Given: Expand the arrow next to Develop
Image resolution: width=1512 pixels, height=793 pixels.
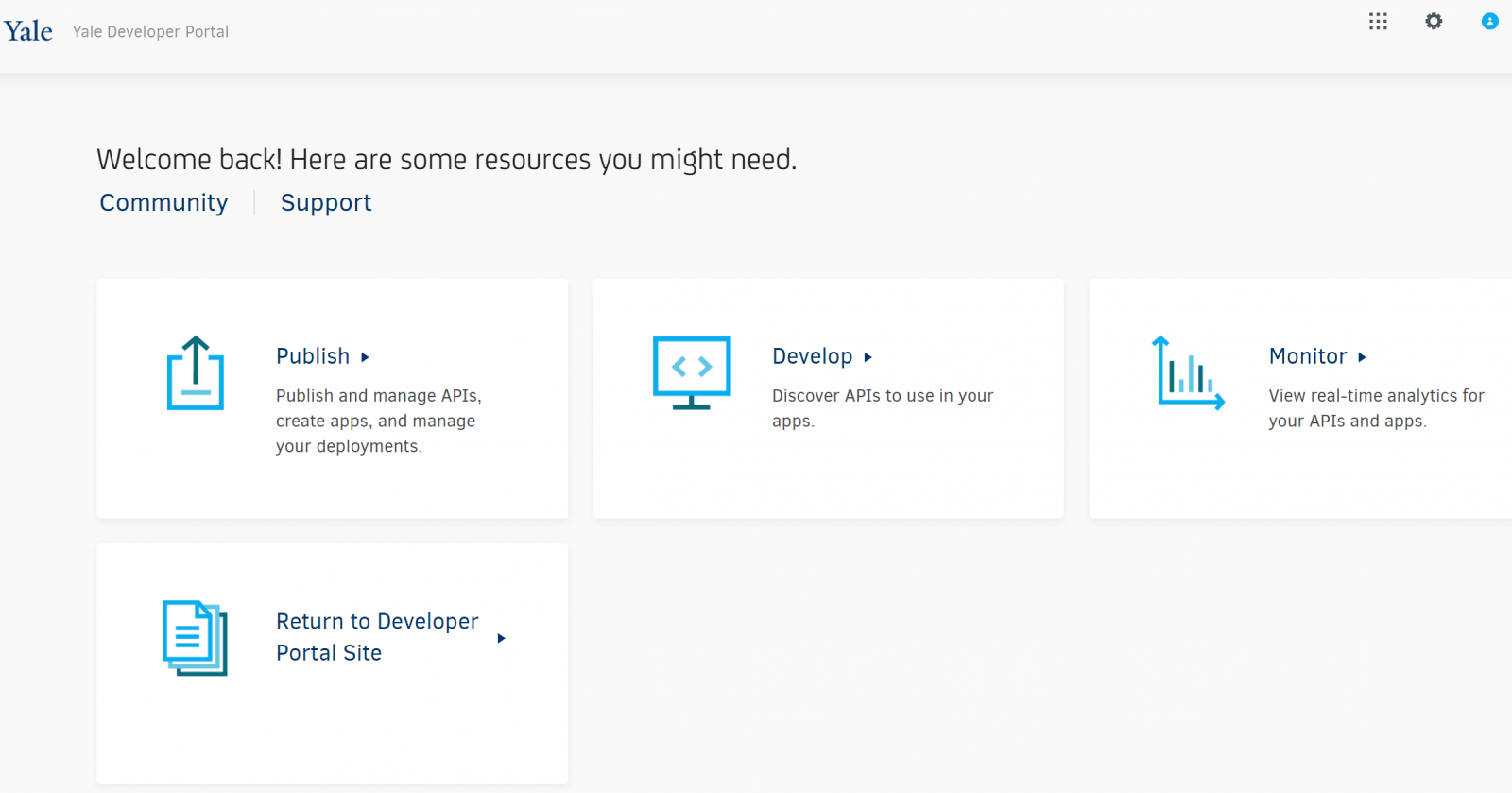Looking at the screenshot, I should pos(868,357).
